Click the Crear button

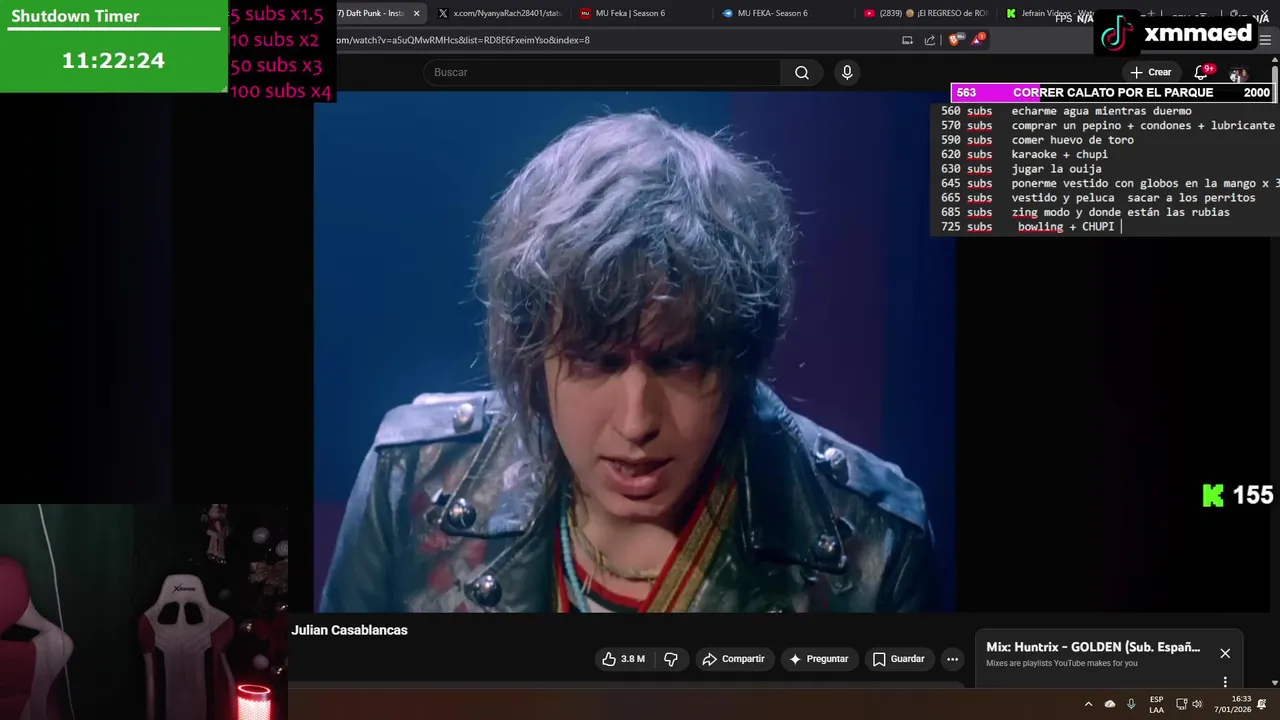click(x=1150, y=72)
